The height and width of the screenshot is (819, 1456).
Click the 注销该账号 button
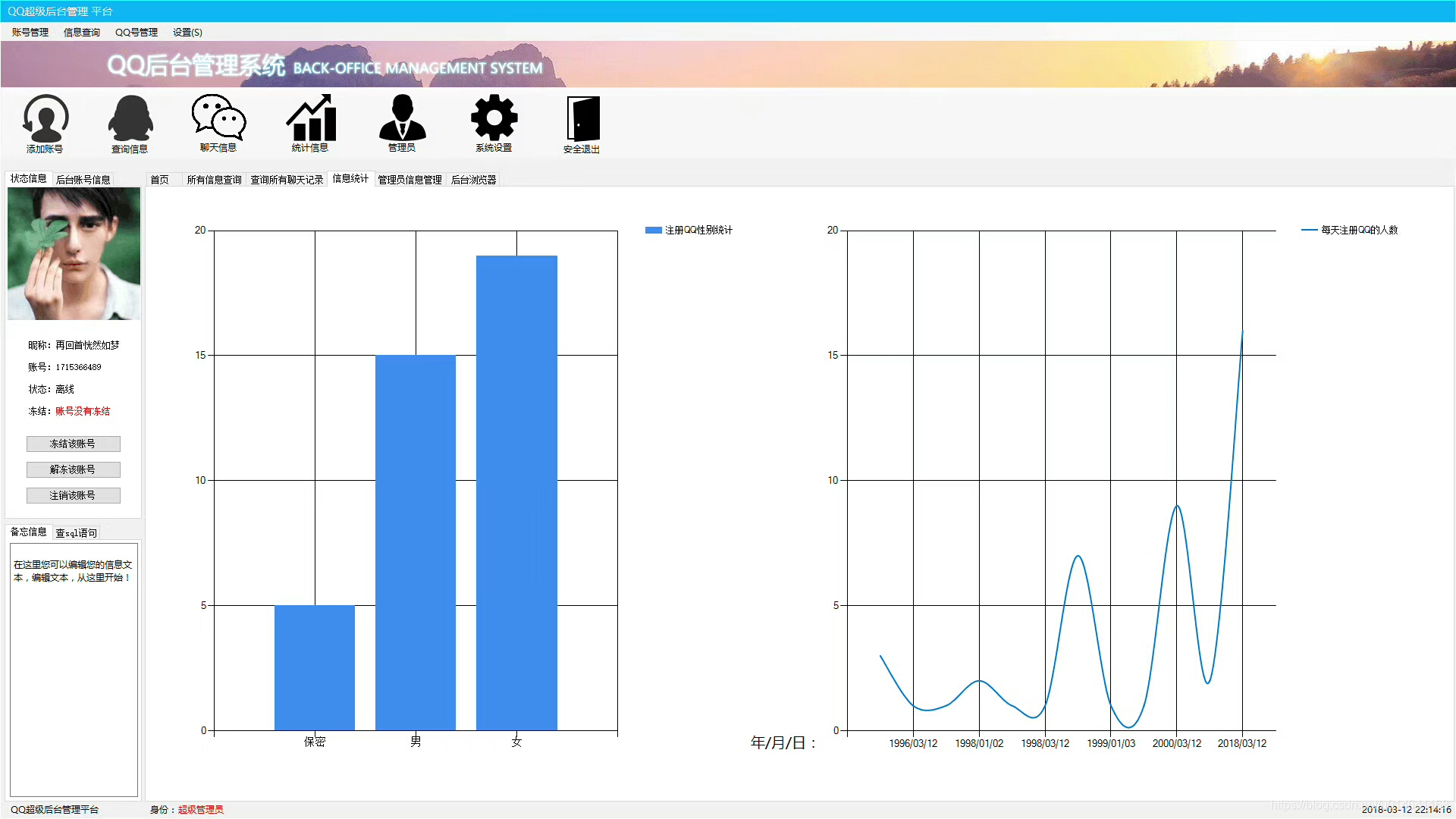pos(73,495)
